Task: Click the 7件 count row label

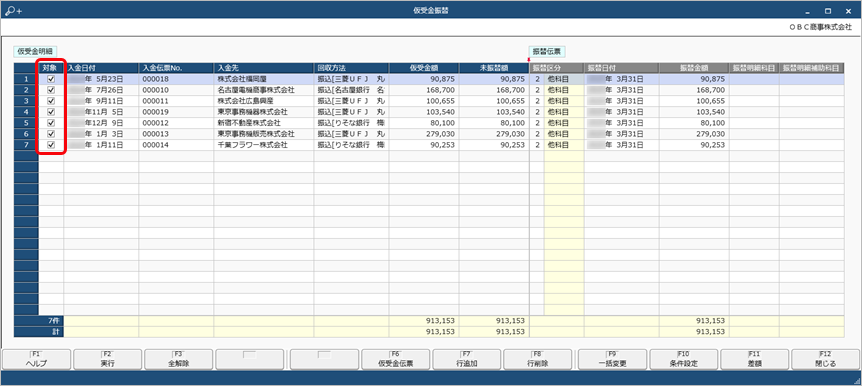Action: click(39, 321)
